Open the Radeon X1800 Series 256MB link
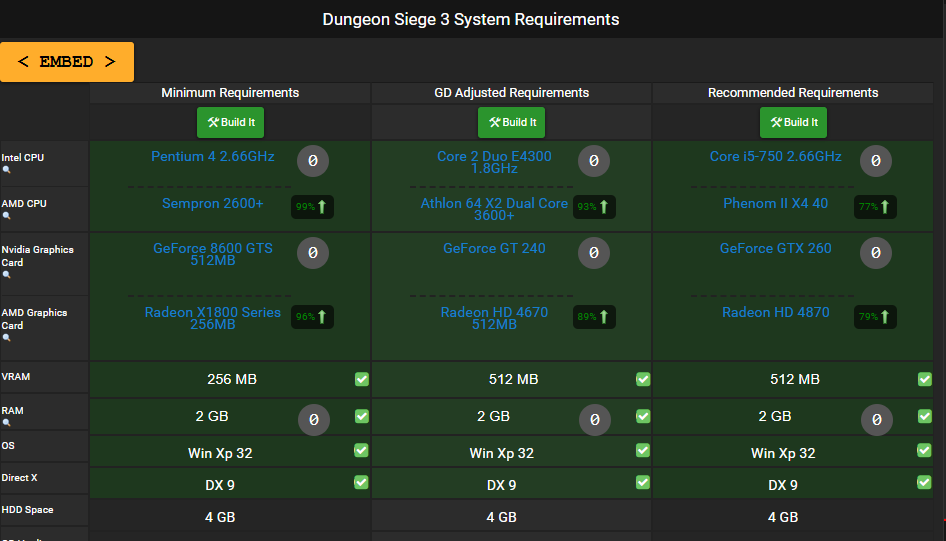The image size is (946, 541). (x=213, y=318)
